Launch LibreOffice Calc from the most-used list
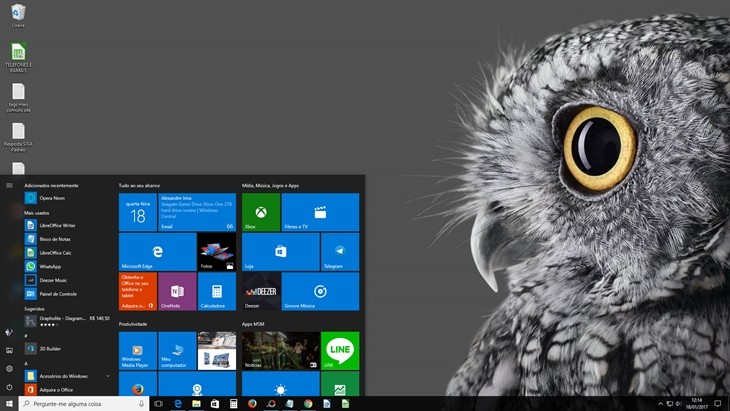730x411 pixels. 68,253
